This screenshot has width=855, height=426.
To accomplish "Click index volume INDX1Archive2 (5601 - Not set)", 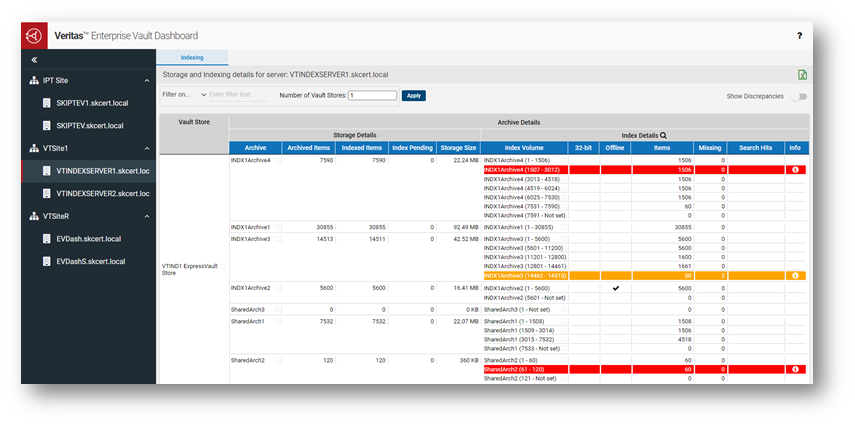I will coord(525,298).
